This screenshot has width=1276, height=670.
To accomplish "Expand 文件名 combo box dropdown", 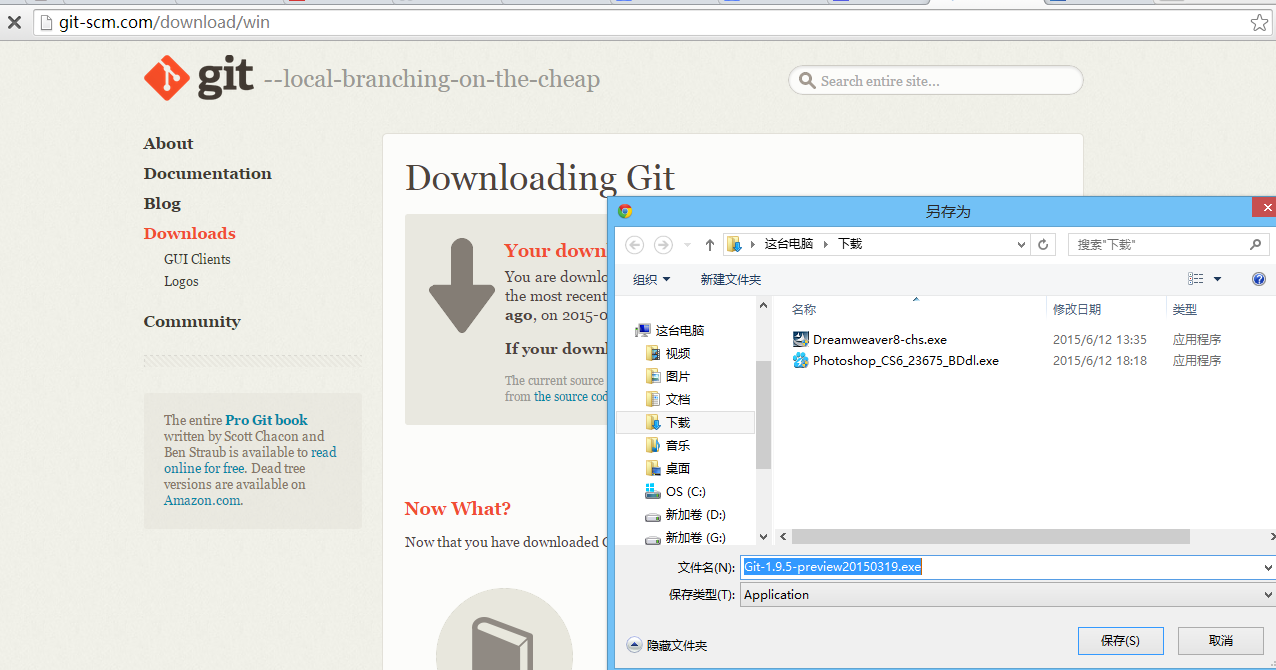I will pyautogui.click(x=1268, y=567).
